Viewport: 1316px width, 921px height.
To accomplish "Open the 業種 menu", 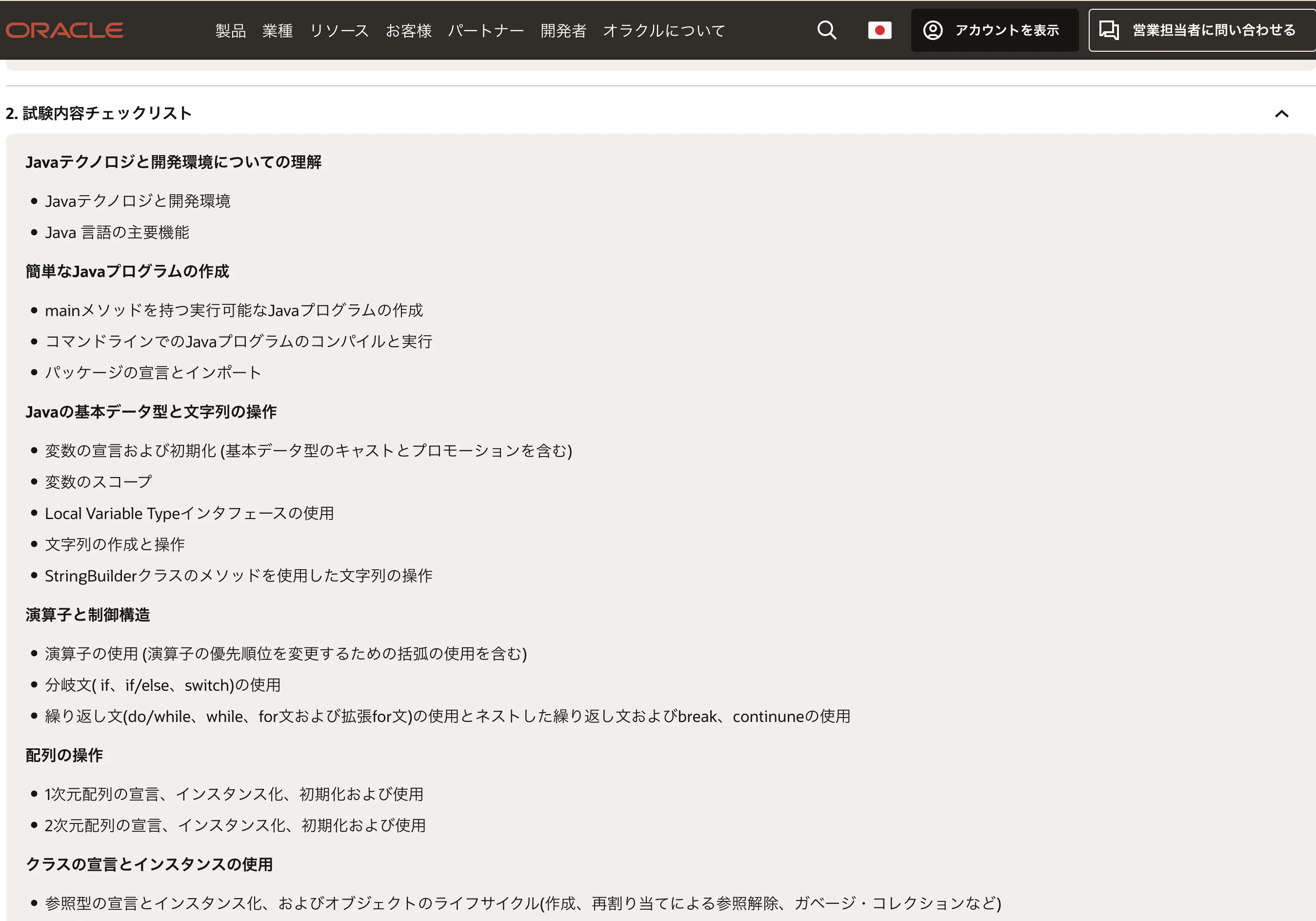I will tap(278, 31).
